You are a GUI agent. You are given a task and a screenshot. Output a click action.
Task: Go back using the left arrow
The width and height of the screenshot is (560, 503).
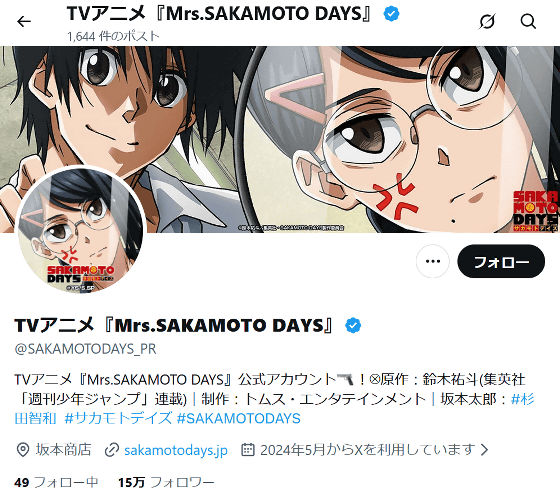(x=24, y=22)
